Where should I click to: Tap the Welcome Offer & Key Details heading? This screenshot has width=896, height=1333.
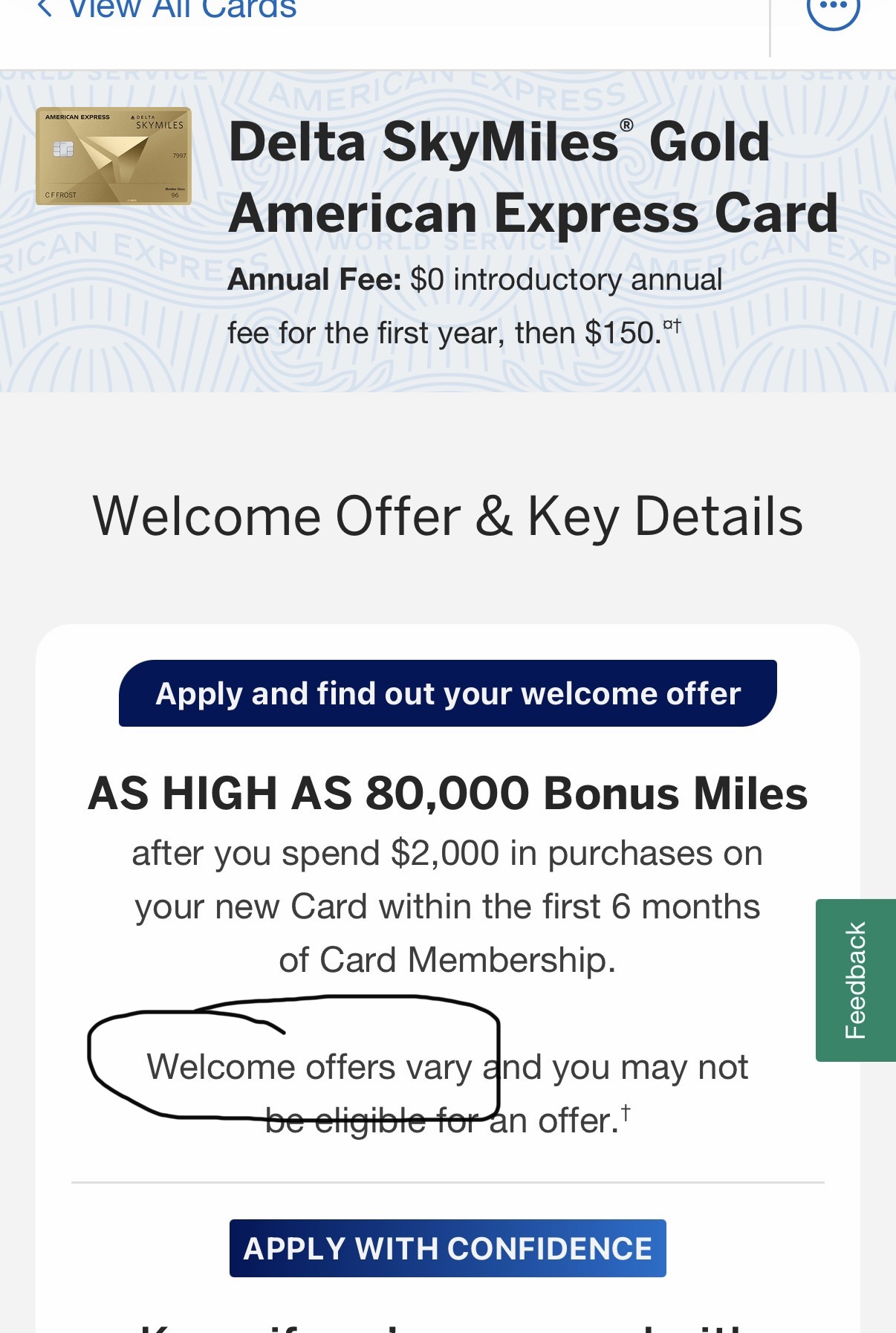pos(448,516)
